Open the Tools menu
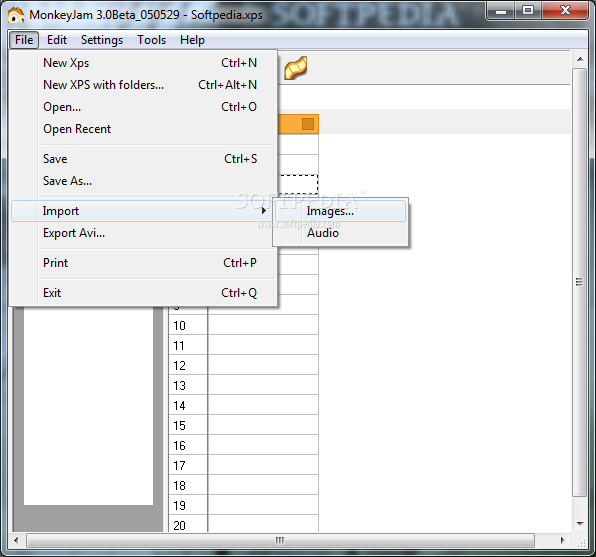 point(151,40)
